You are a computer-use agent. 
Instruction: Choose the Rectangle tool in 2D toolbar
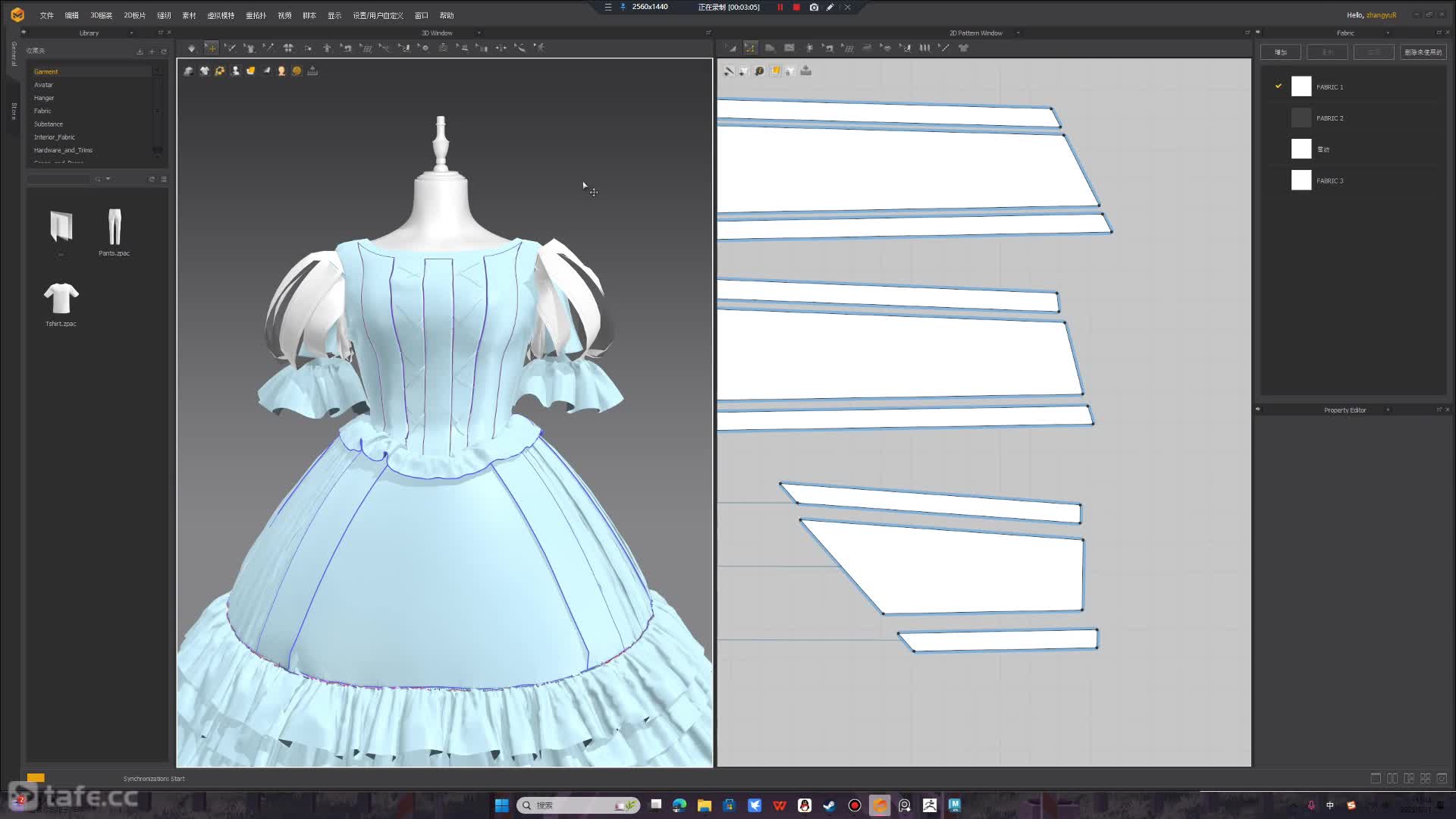(789, 48)
